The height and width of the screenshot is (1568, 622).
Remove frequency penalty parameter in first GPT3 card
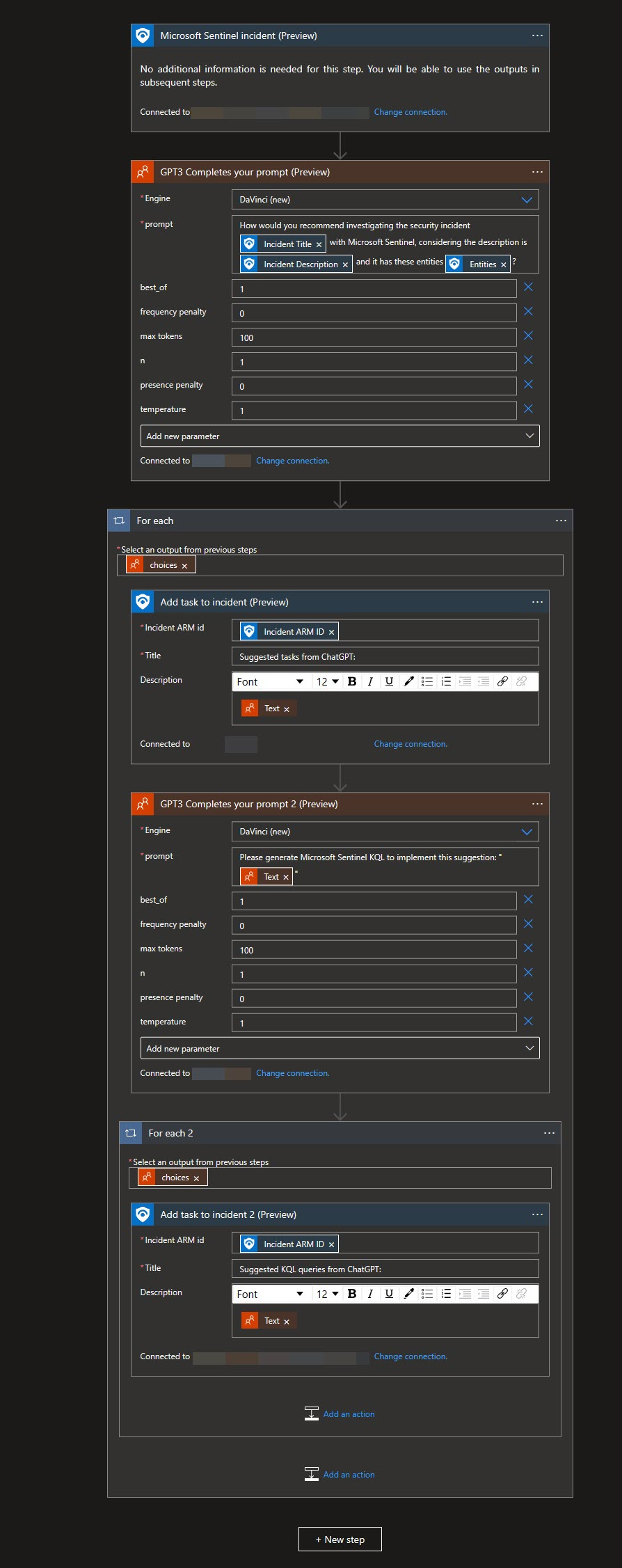pyautogui.click(x=529, y=312)
